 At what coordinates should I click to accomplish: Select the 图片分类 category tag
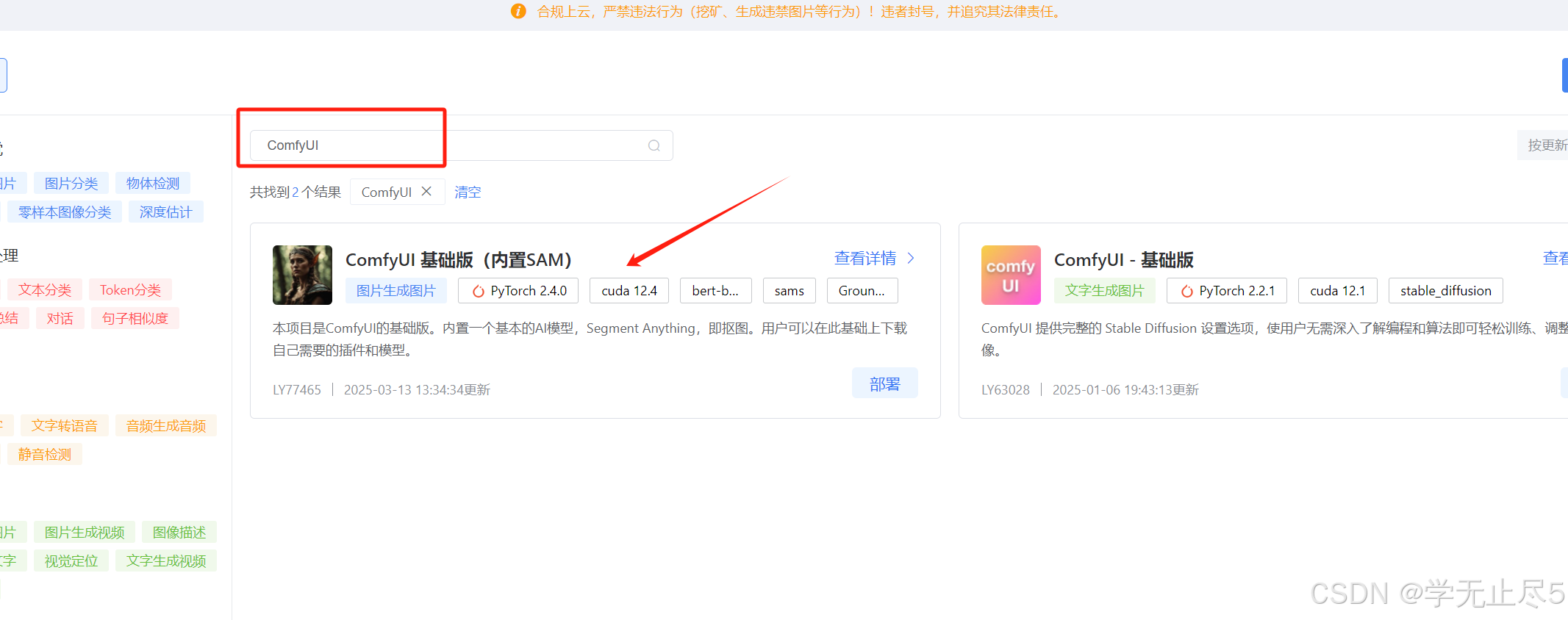coord(71,183)
